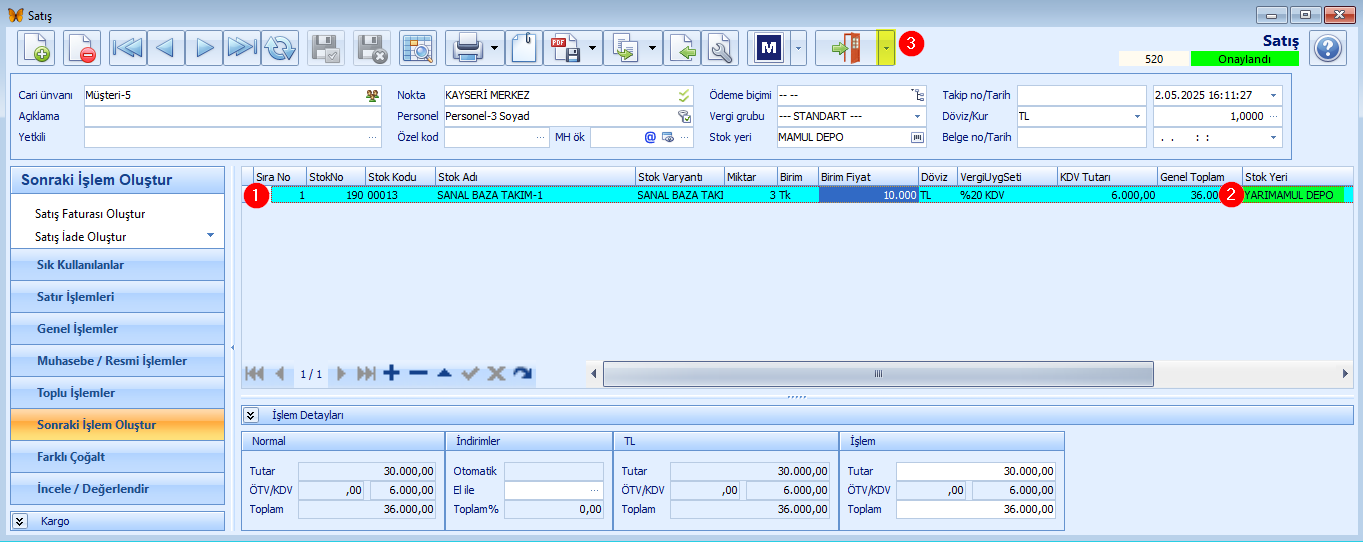Open the print button dropdown arrow
The image size is (1363, 542).
[496, 47]
